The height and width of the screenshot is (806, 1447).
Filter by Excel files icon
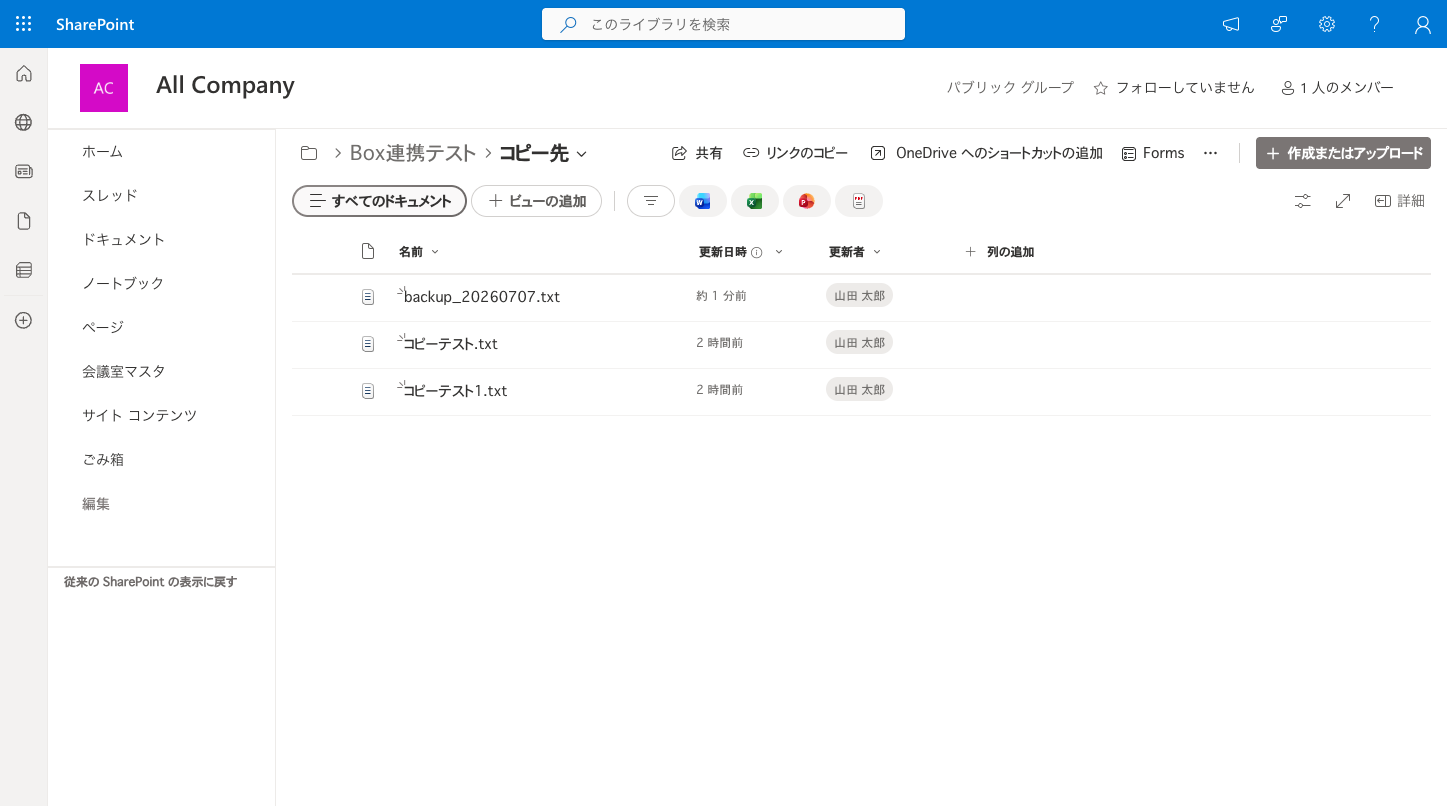(x=755, y=201)
